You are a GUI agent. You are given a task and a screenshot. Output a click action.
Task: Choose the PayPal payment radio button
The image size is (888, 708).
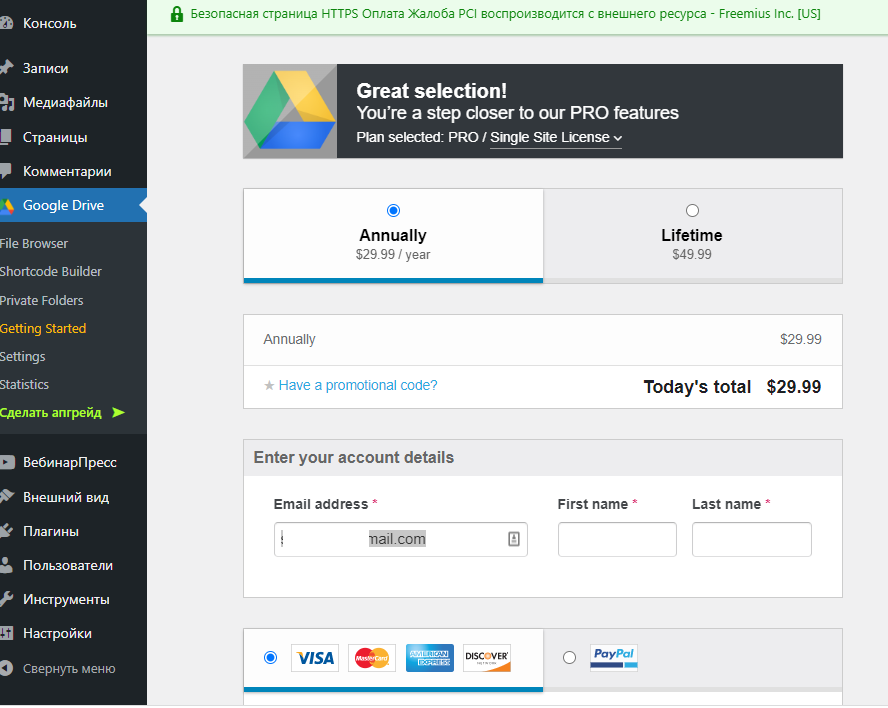pyautogui.click(x=569, y=658)
